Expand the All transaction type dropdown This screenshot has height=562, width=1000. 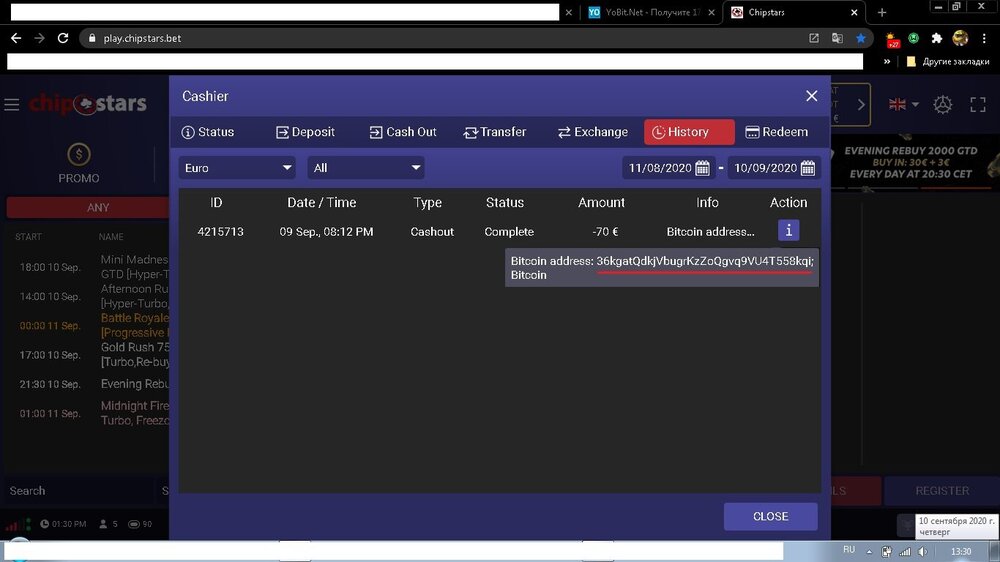pyautogui.click(x=366, y=168)
